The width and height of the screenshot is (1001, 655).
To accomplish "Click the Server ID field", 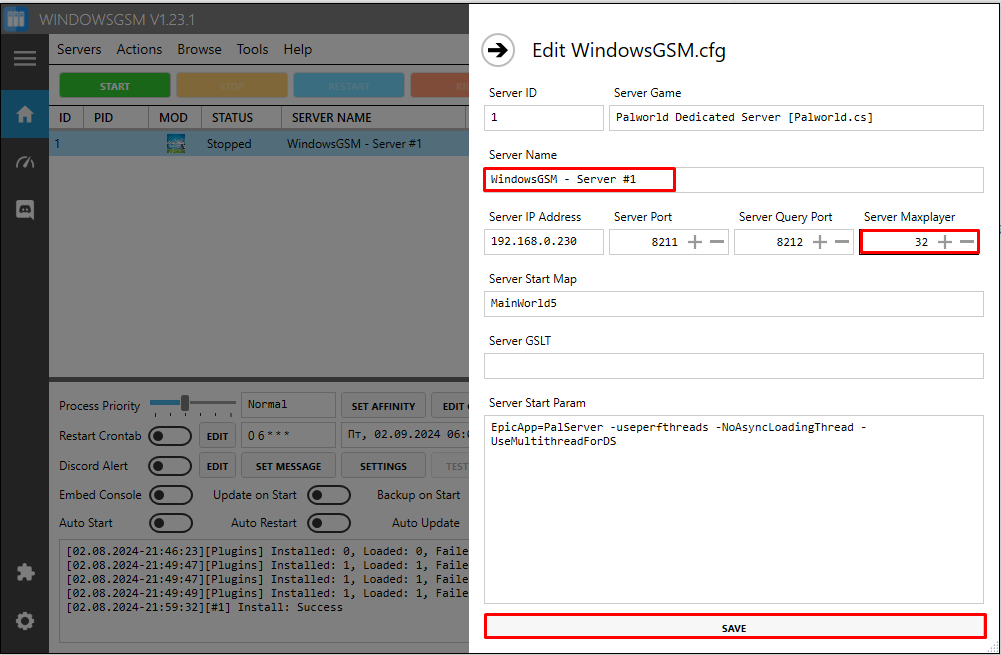I will 544,117.
